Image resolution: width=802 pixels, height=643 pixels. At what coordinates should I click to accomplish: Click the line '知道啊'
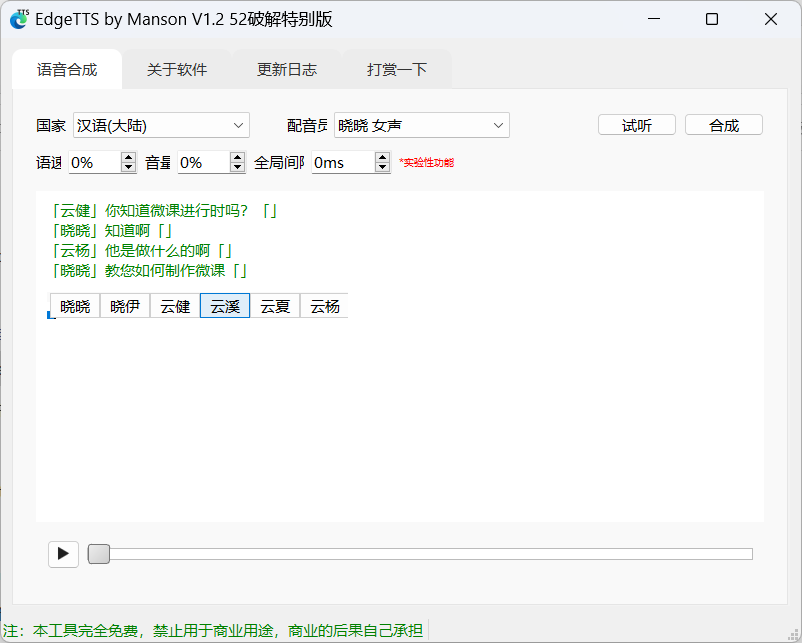pos(127,231)
